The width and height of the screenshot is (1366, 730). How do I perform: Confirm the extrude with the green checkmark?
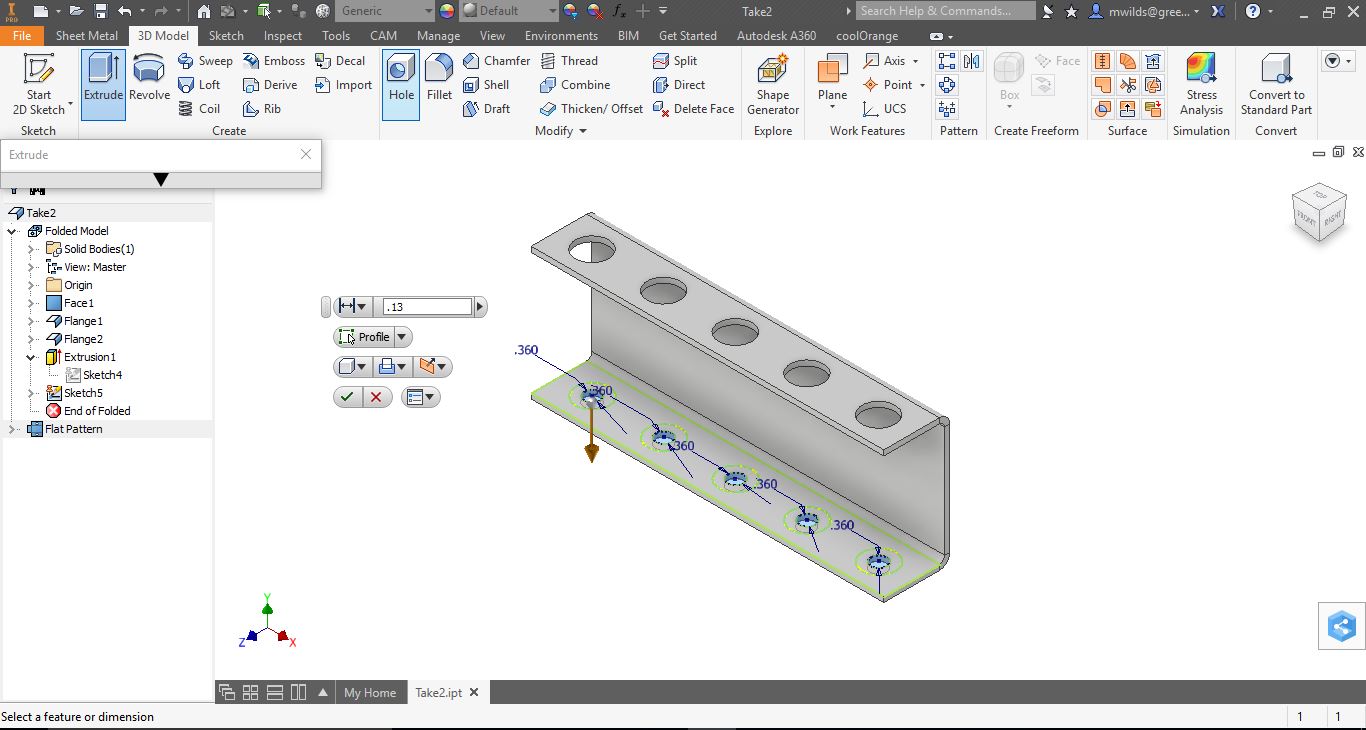click(x=347, y=397)
